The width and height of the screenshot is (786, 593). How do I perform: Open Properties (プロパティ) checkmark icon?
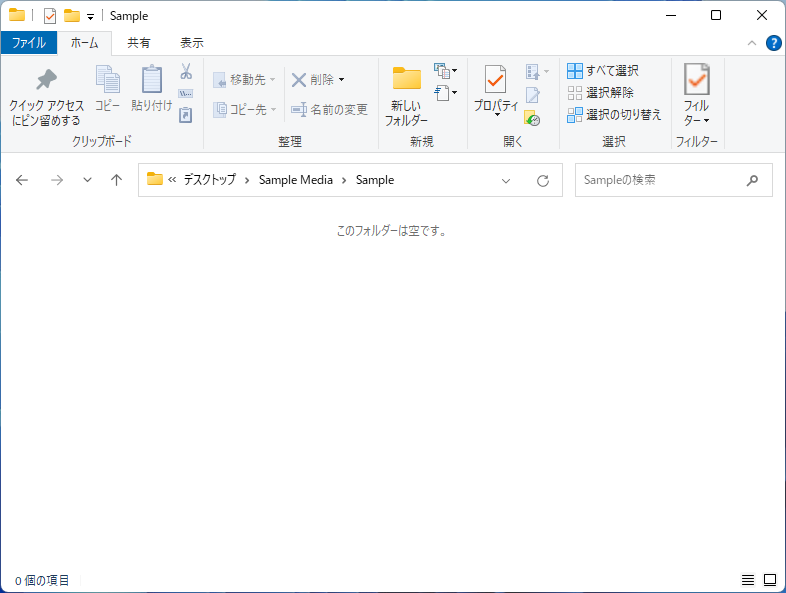point(495,80)
